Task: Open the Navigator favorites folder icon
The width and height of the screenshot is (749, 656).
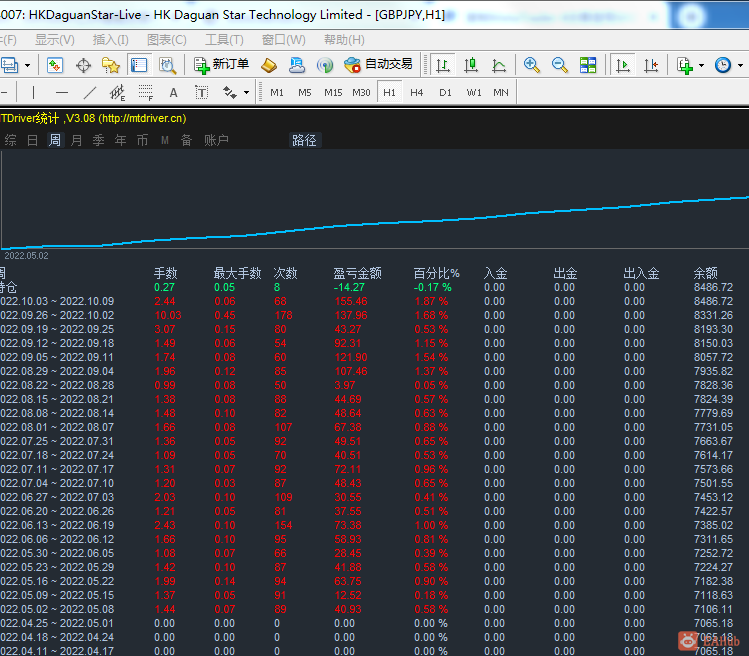Action: tap(111, 65)
